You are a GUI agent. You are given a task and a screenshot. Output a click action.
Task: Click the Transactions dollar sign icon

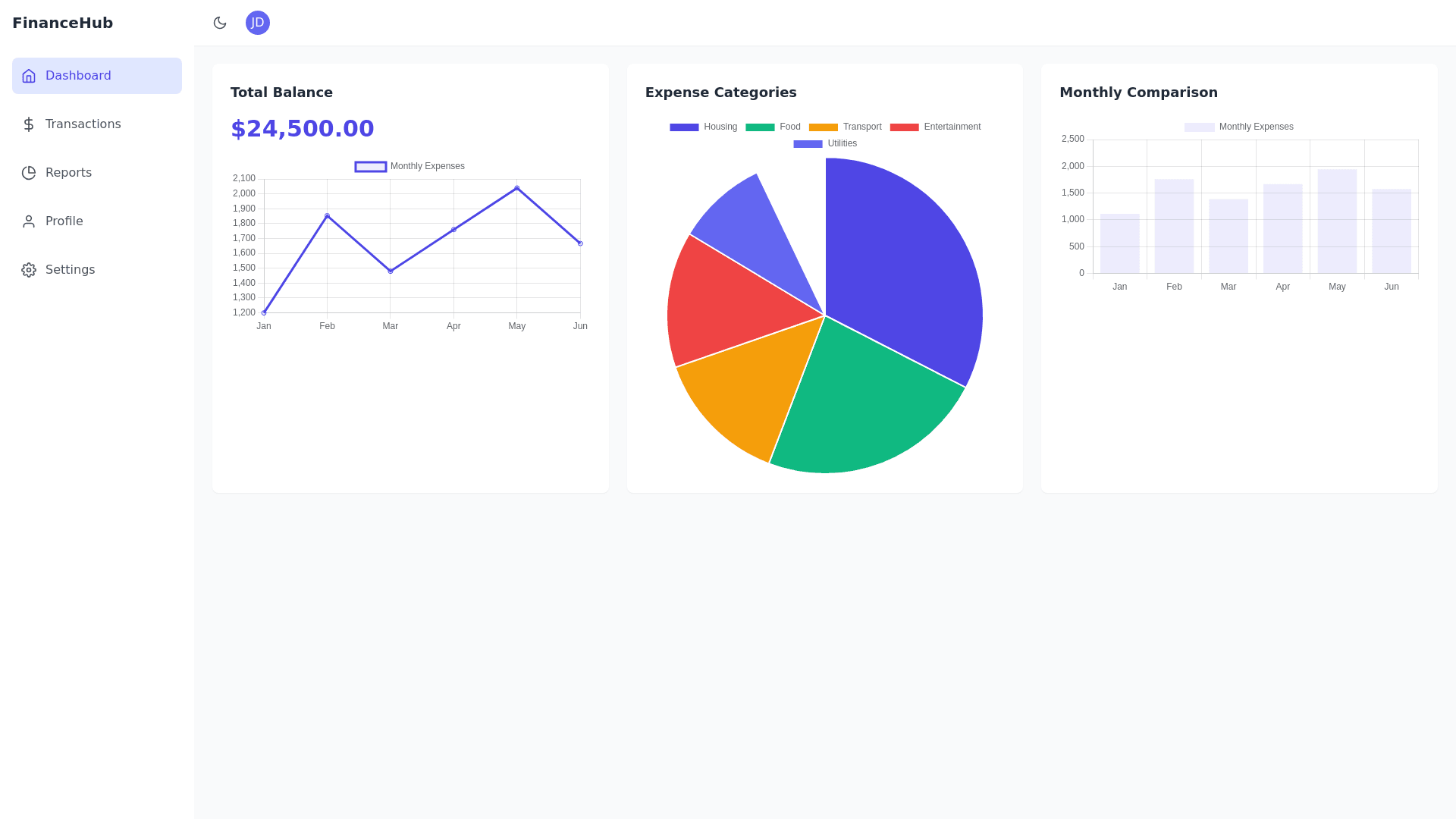[29, 124]
